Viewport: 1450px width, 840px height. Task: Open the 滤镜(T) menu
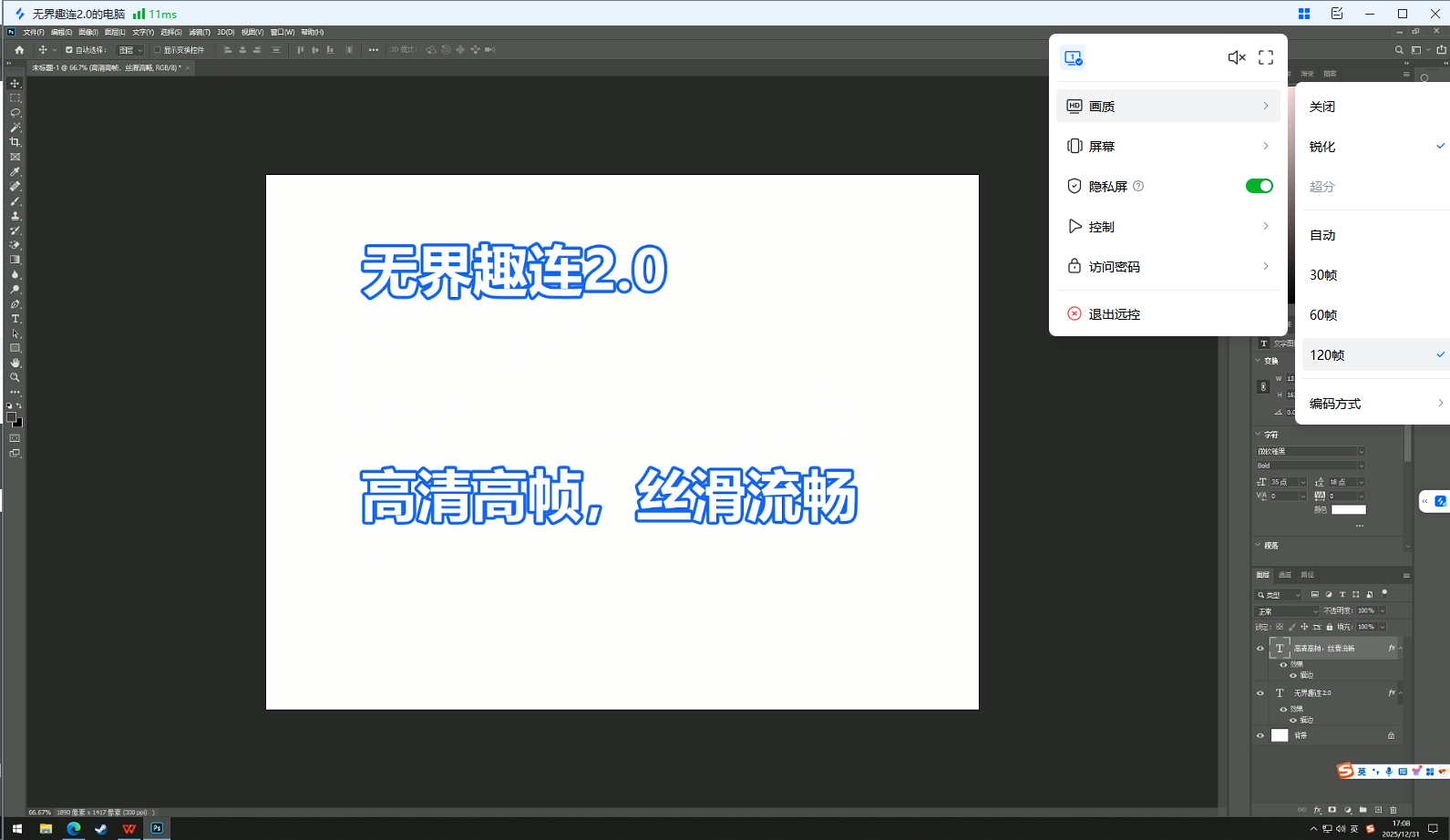point(200,32)
